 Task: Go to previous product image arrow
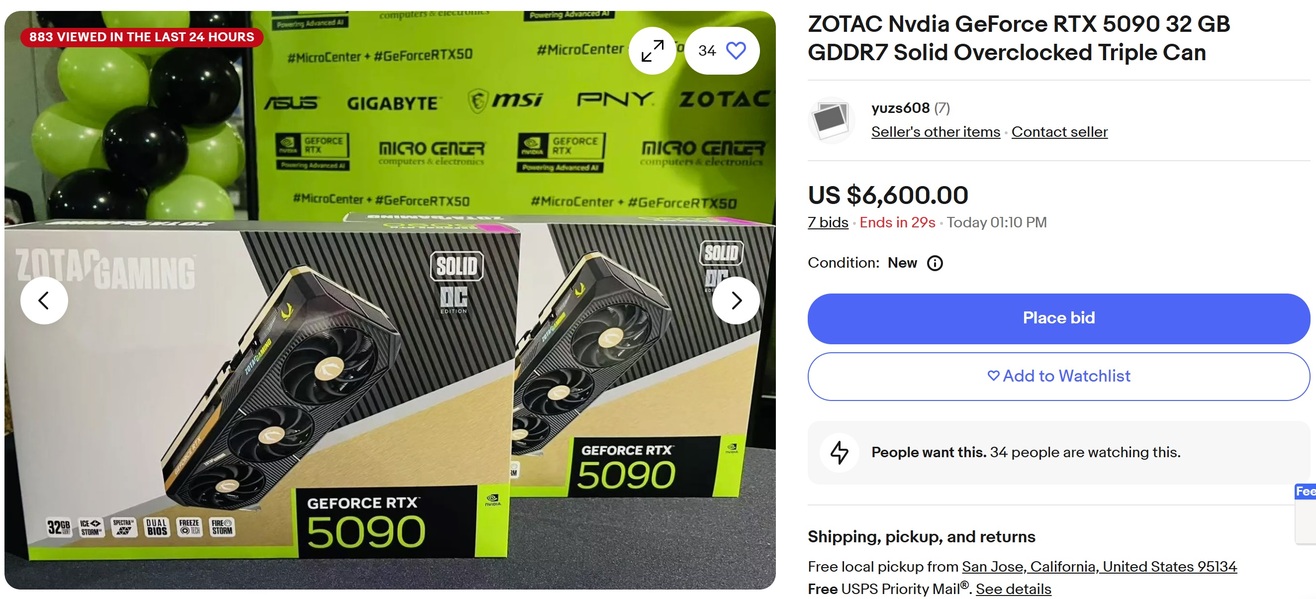tap(44, 300)
